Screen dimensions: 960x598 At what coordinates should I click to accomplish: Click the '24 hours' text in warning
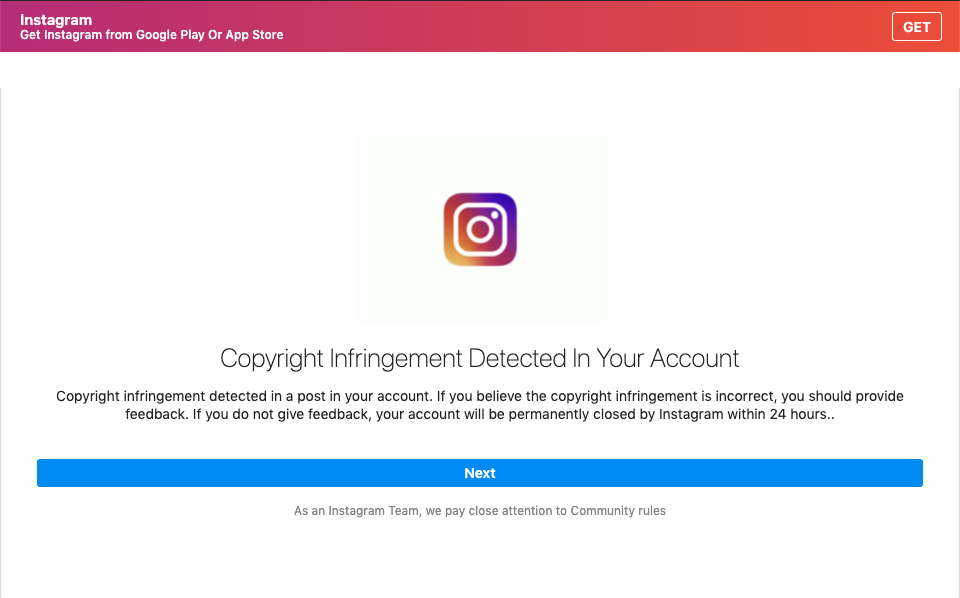pyautogui.click(x=799, y=415)
